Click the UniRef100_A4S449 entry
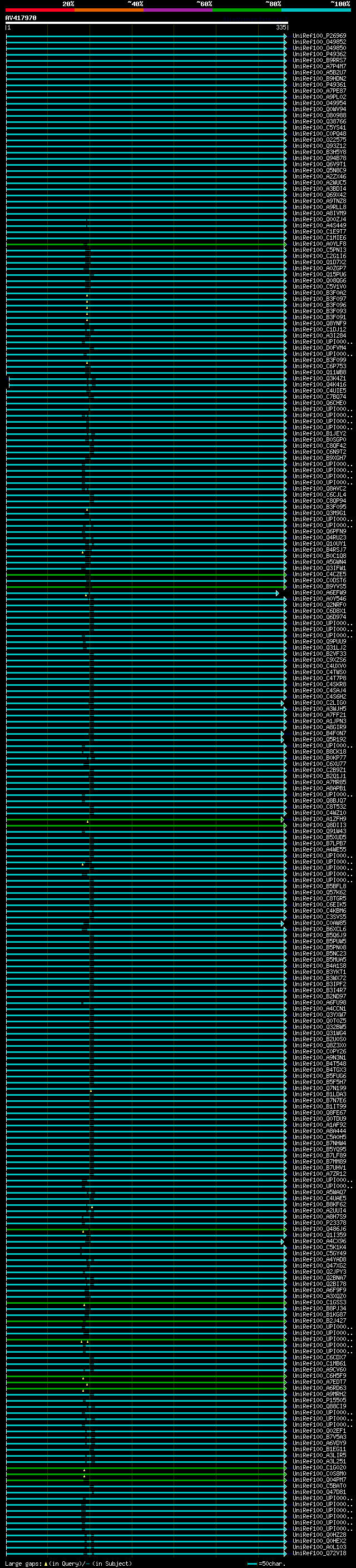The width and height of the screenshot is (356, 1568). click(319, 226)
